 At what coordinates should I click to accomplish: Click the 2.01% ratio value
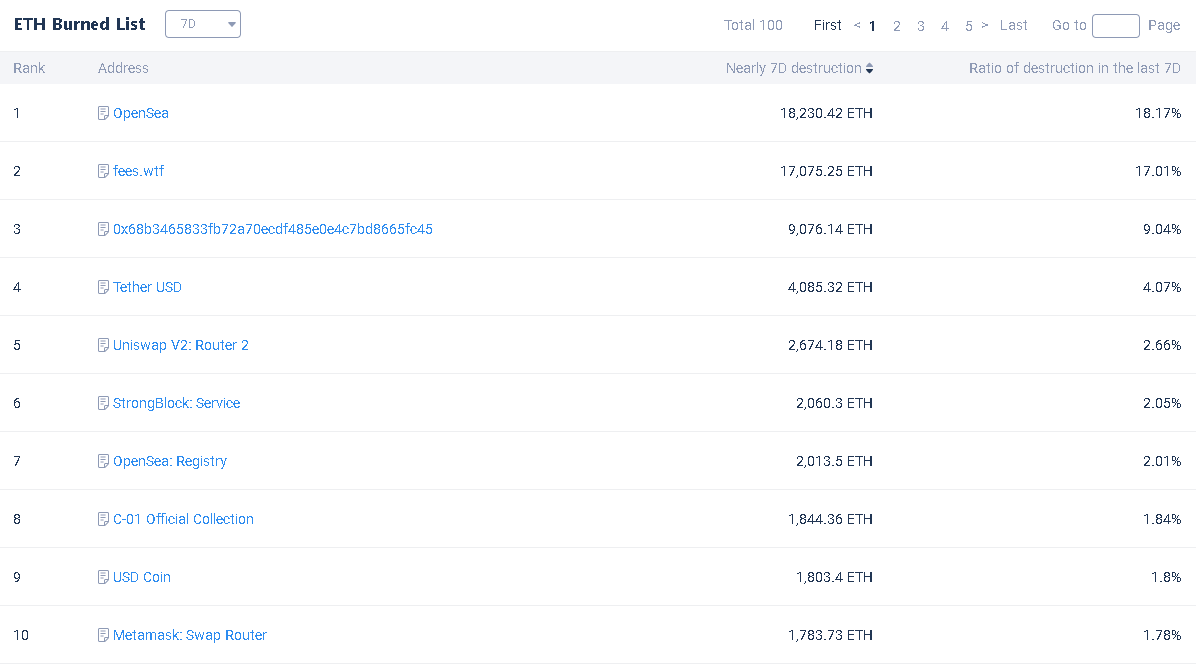[x=1162, y=461]
